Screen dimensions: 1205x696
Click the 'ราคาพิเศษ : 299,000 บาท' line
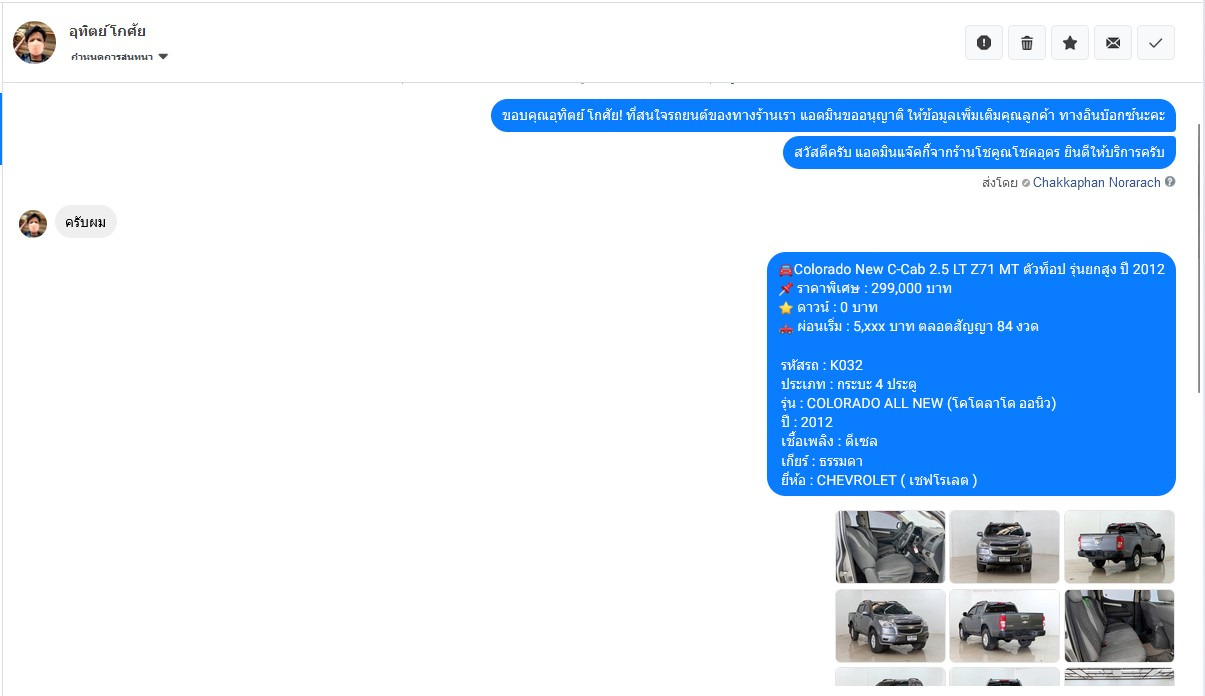tap(865, 288)
